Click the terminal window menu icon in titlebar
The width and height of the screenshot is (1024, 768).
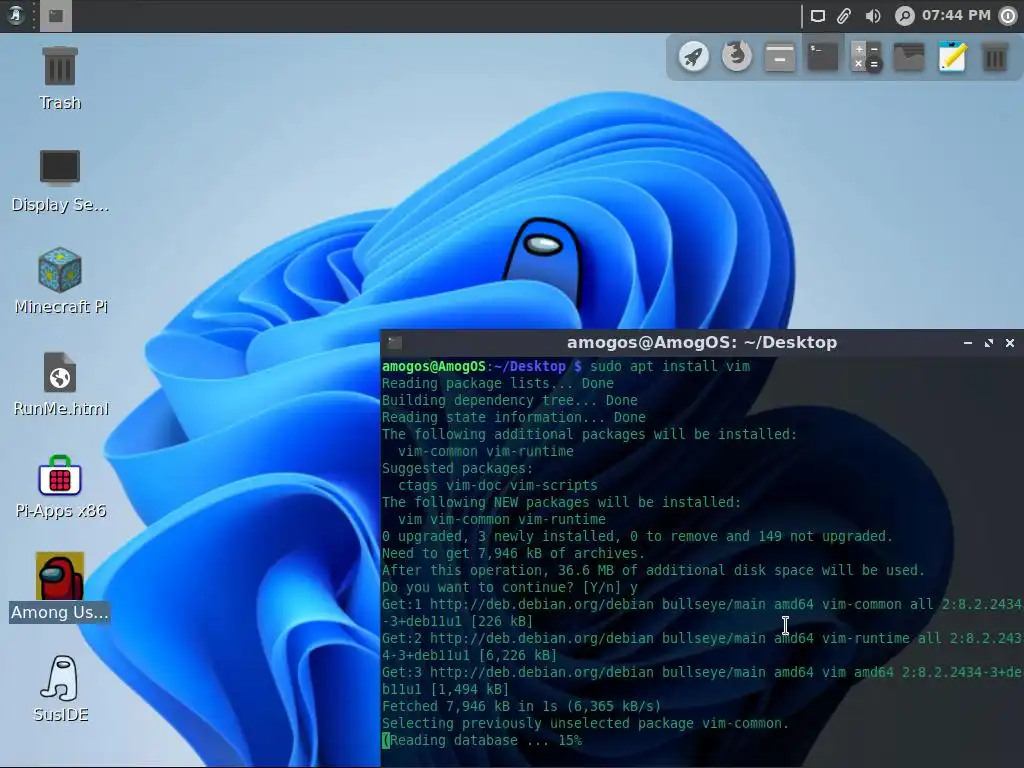[394, 342]
